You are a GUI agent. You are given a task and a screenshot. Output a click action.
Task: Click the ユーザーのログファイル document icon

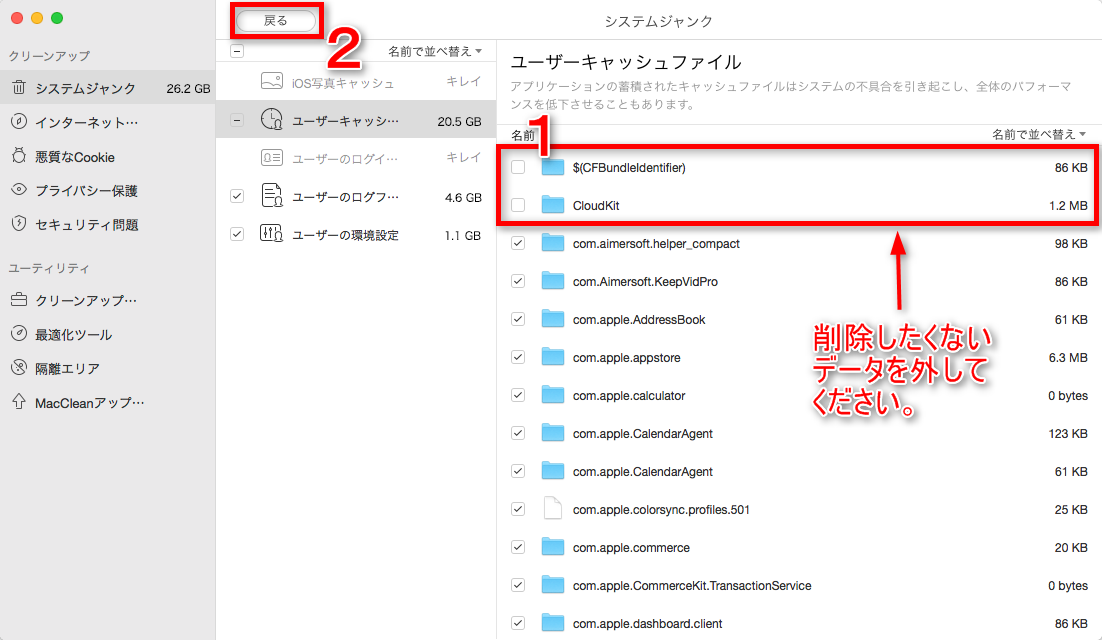point(271,195)
